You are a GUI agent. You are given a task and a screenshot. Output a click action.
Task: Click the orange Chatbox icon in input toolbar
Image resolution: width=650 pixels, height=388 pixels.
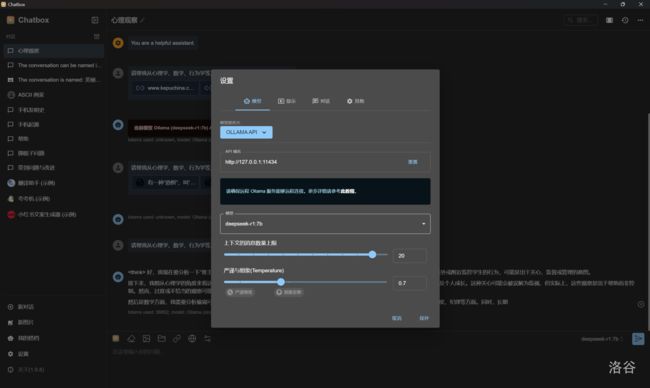[x=116, y=338]
